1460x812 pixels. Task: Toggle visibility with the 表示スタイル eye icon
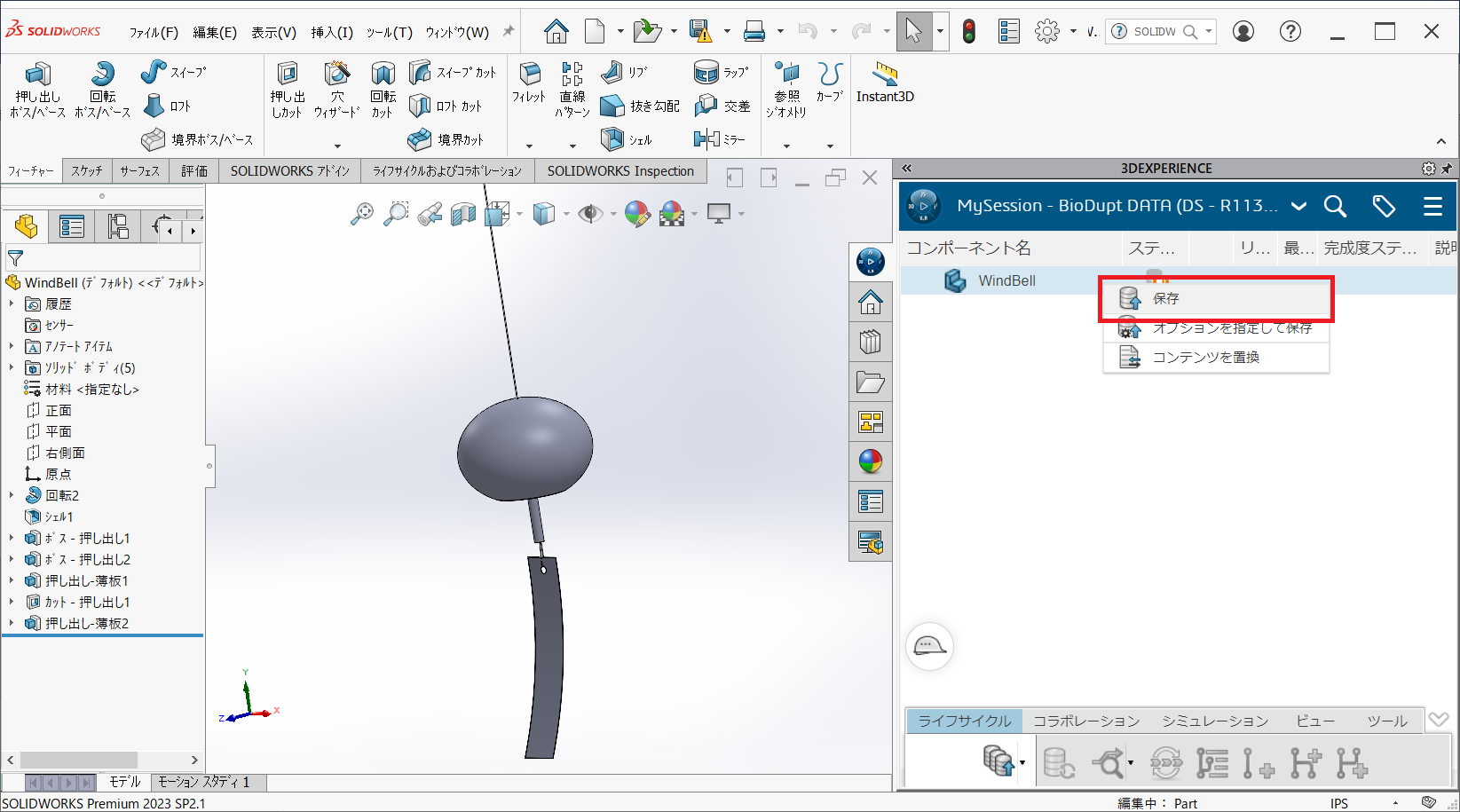click(x=593, y=213)
